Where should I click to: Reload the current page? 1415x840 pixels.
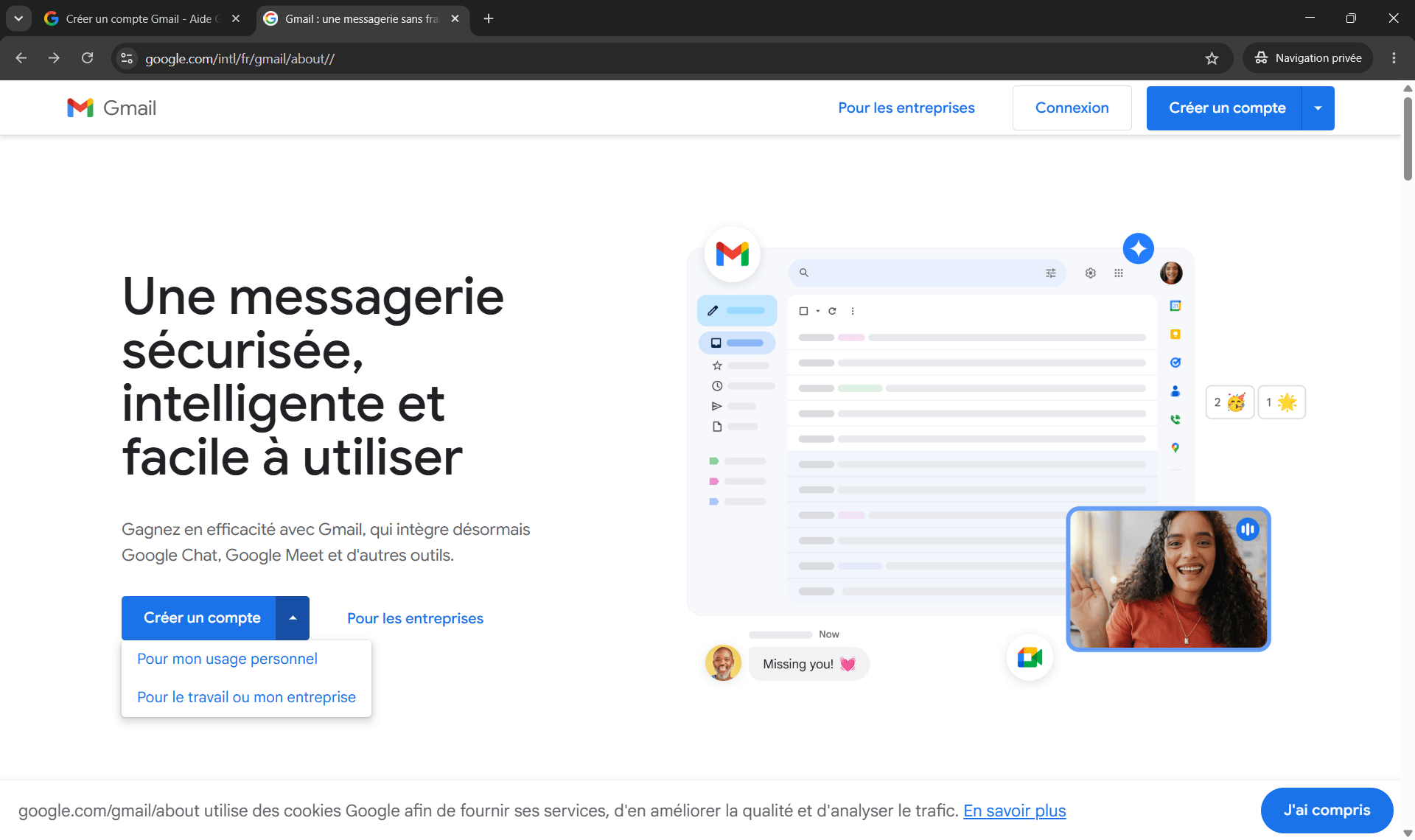pos(87,58)
